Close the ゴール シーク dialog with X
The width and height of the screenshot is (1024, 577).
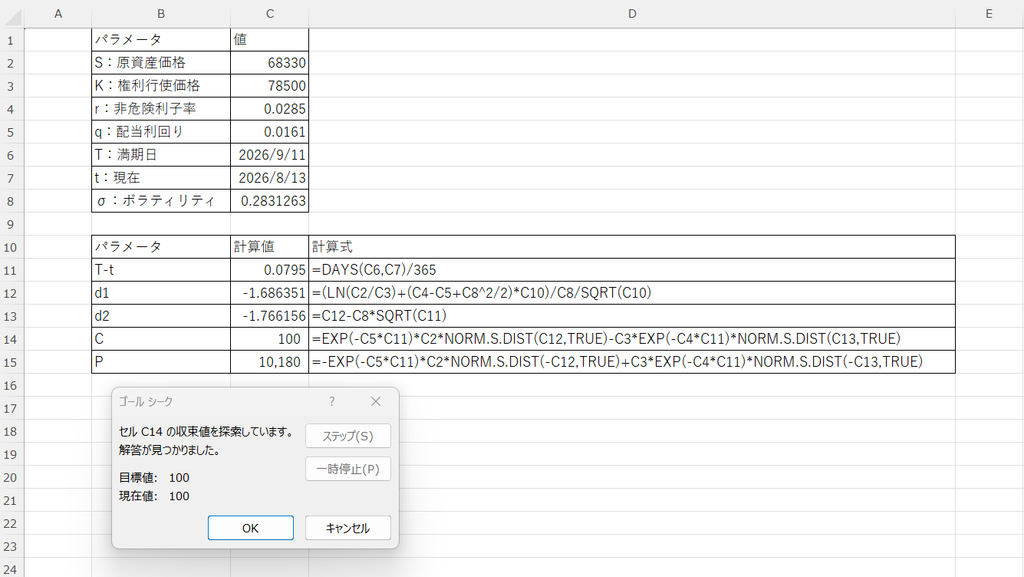point(376,401)
